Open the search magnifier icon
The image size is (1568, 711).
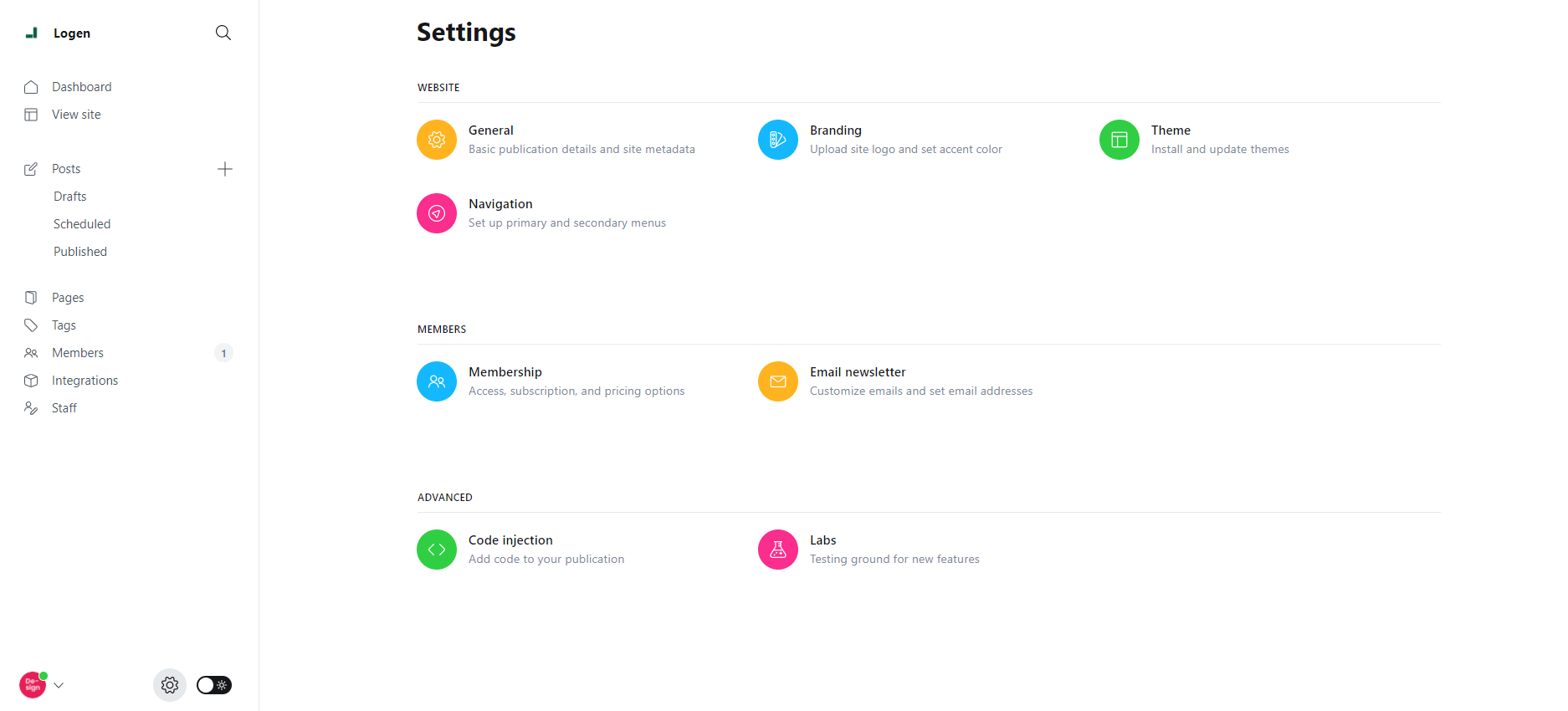pyautogui.click(x=223, y=33)
